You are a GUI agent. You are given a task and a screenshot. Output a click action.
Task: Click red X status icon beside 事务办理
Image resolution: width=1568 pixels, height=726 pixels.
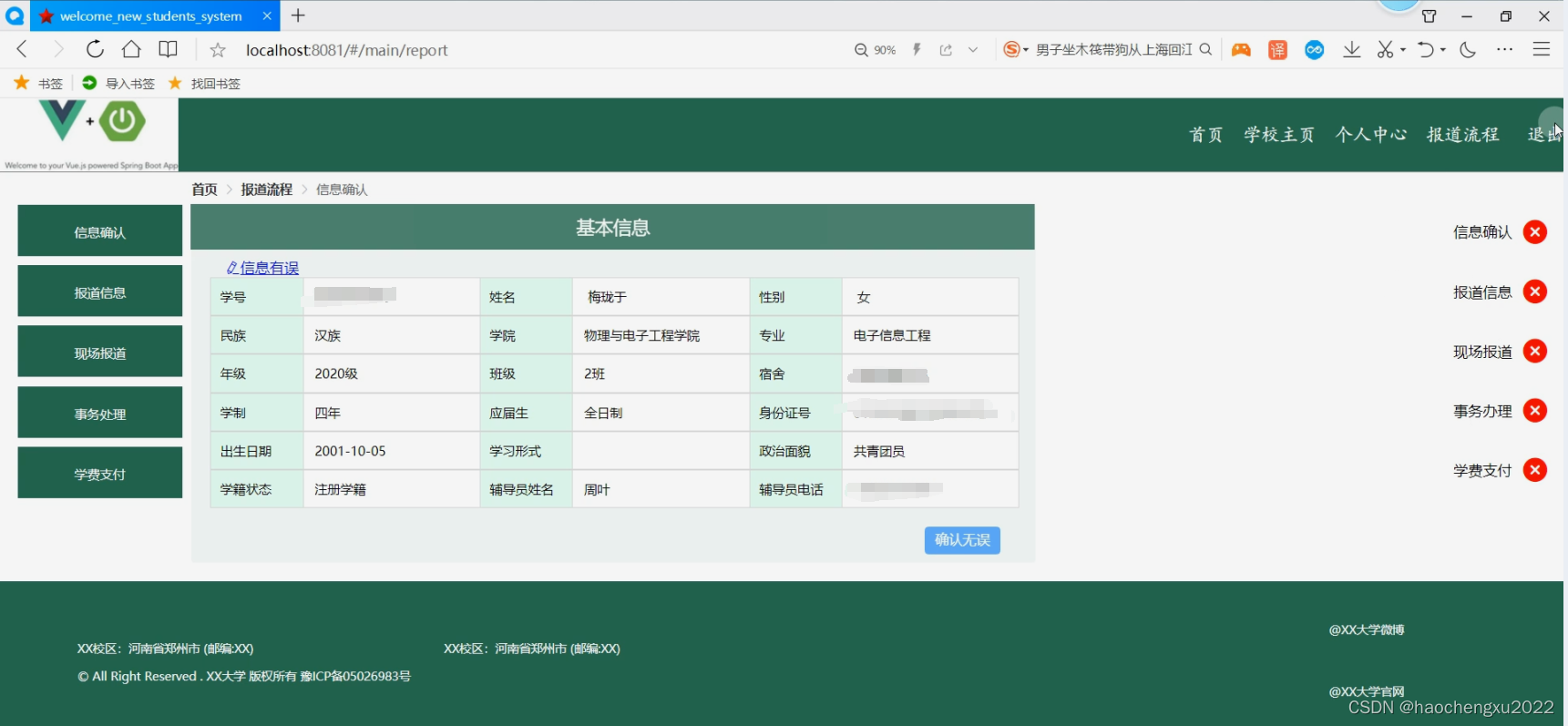[1535, 411]
